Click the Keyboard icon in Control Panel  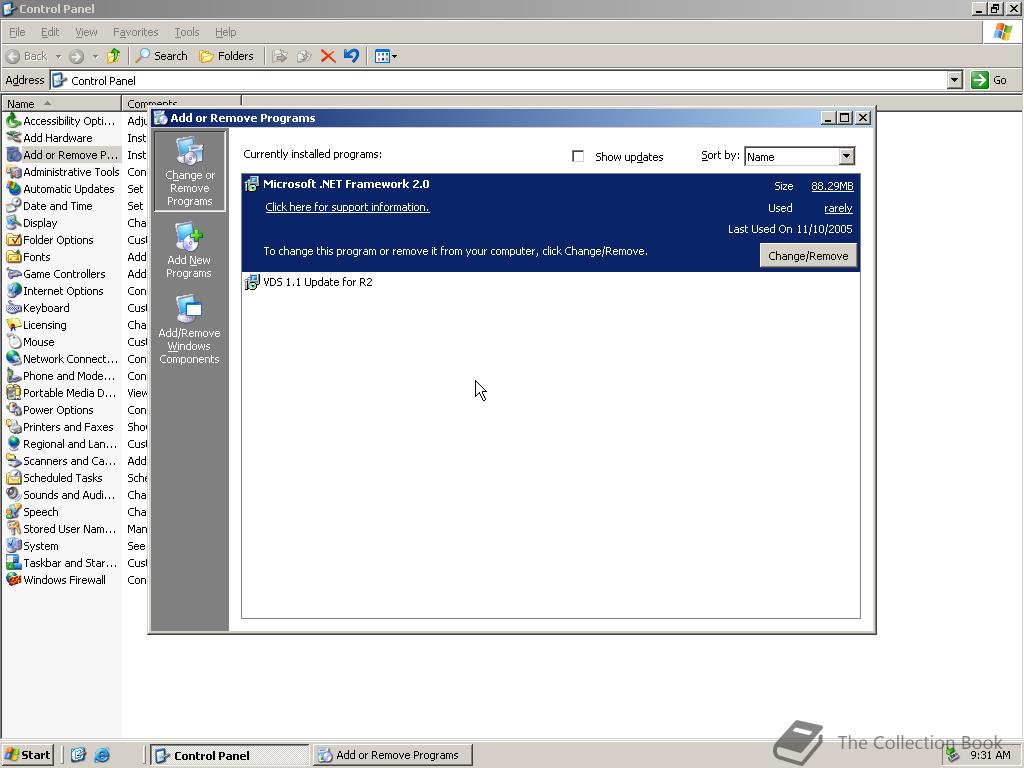pyautogui.click(x=13, y=307)
